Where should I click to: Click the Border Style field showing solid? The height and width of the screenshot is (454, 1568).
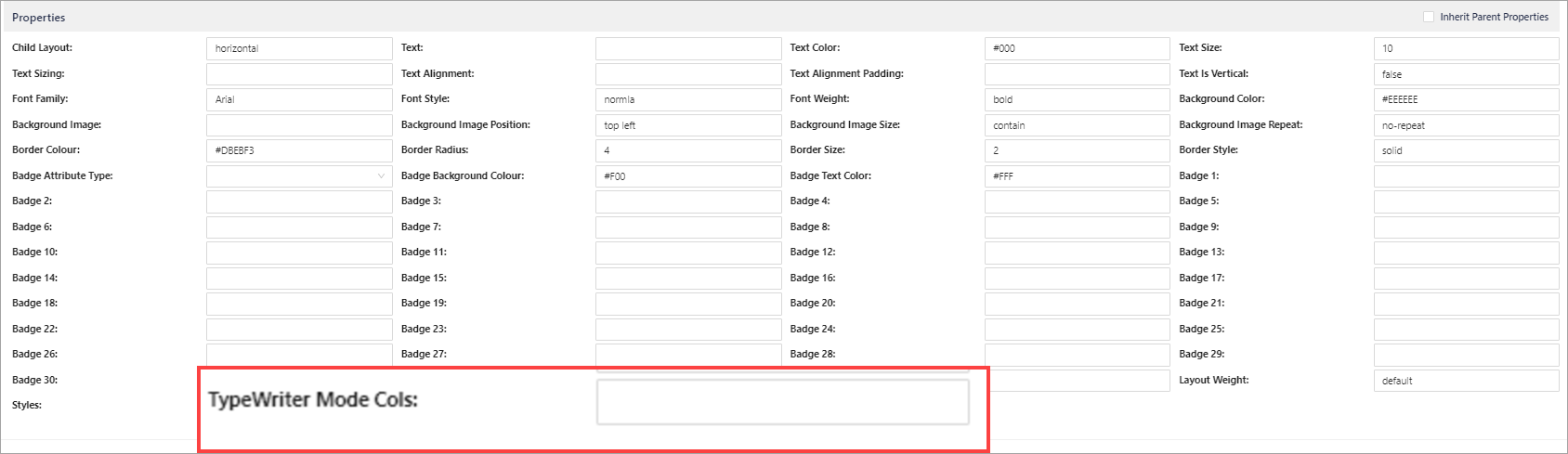click(x=1465, y=150)
